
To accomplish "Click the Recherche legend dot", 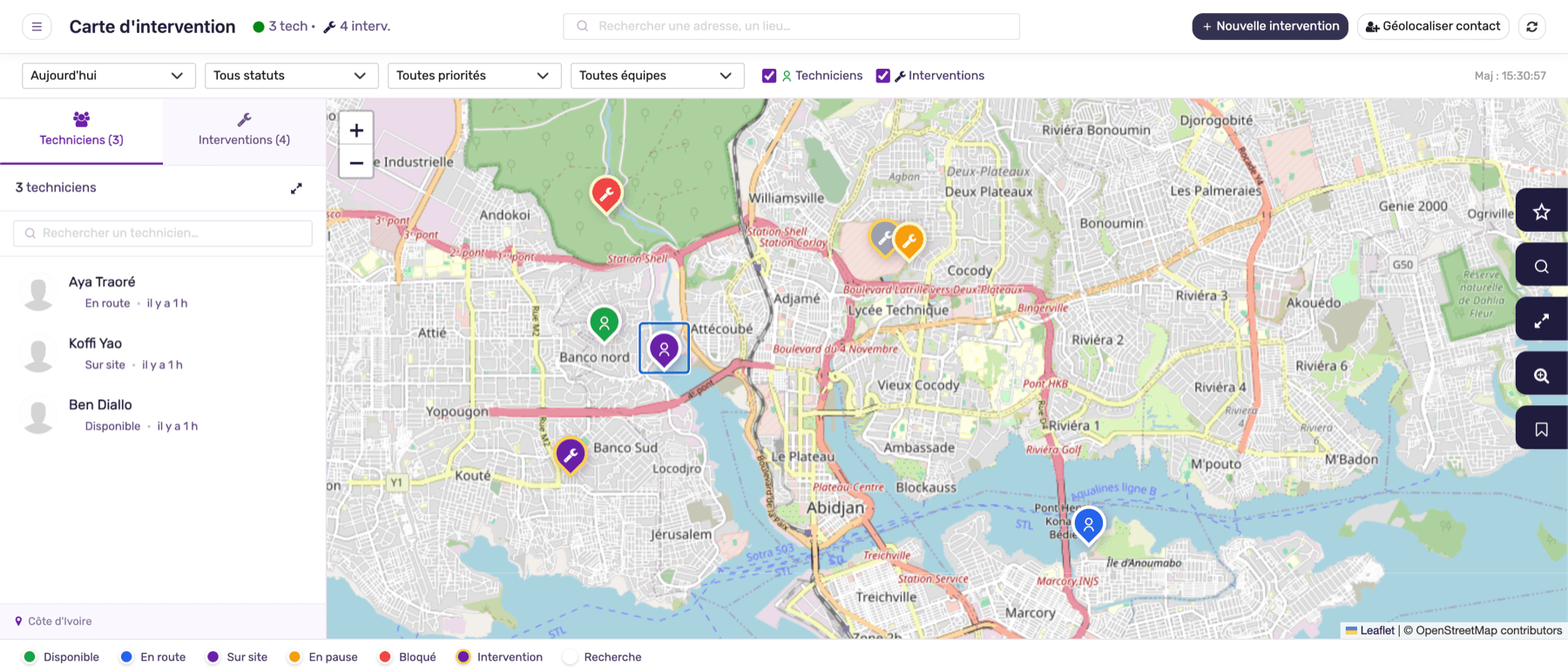I will [570, 657].
